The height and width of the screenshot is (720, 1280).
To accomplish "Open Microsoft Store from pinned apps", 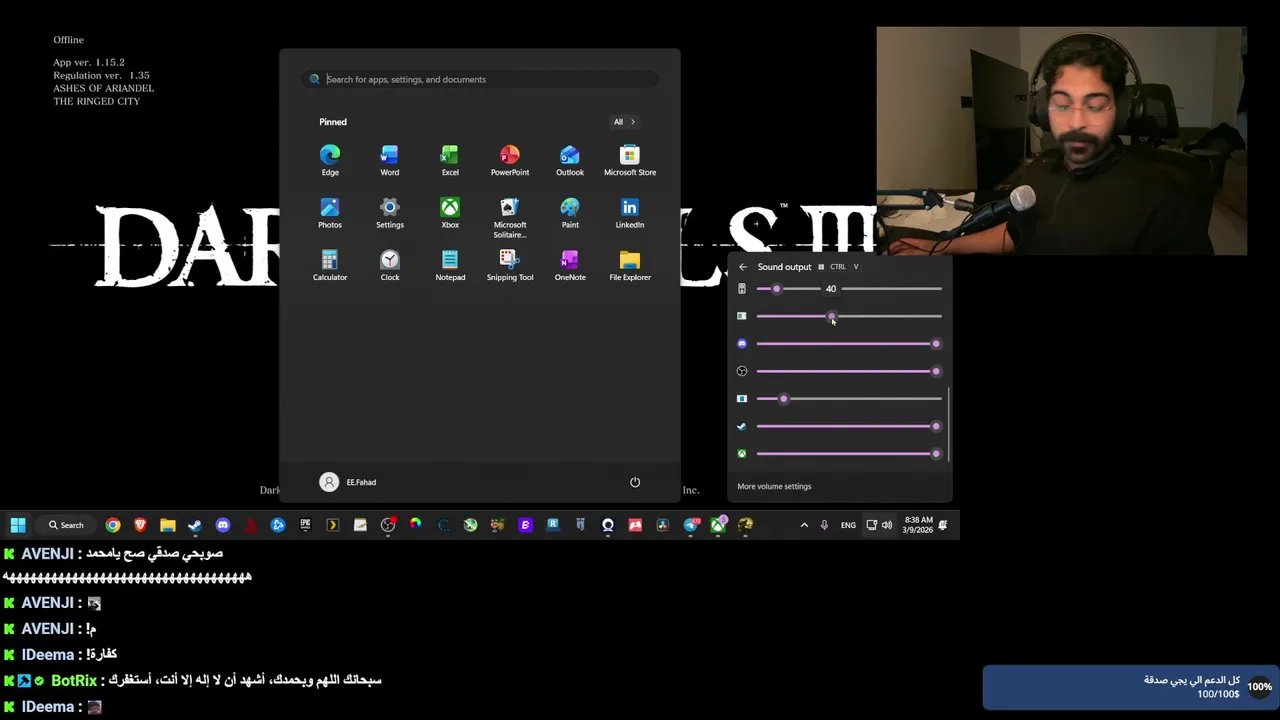I will click(x=630, y=160).
